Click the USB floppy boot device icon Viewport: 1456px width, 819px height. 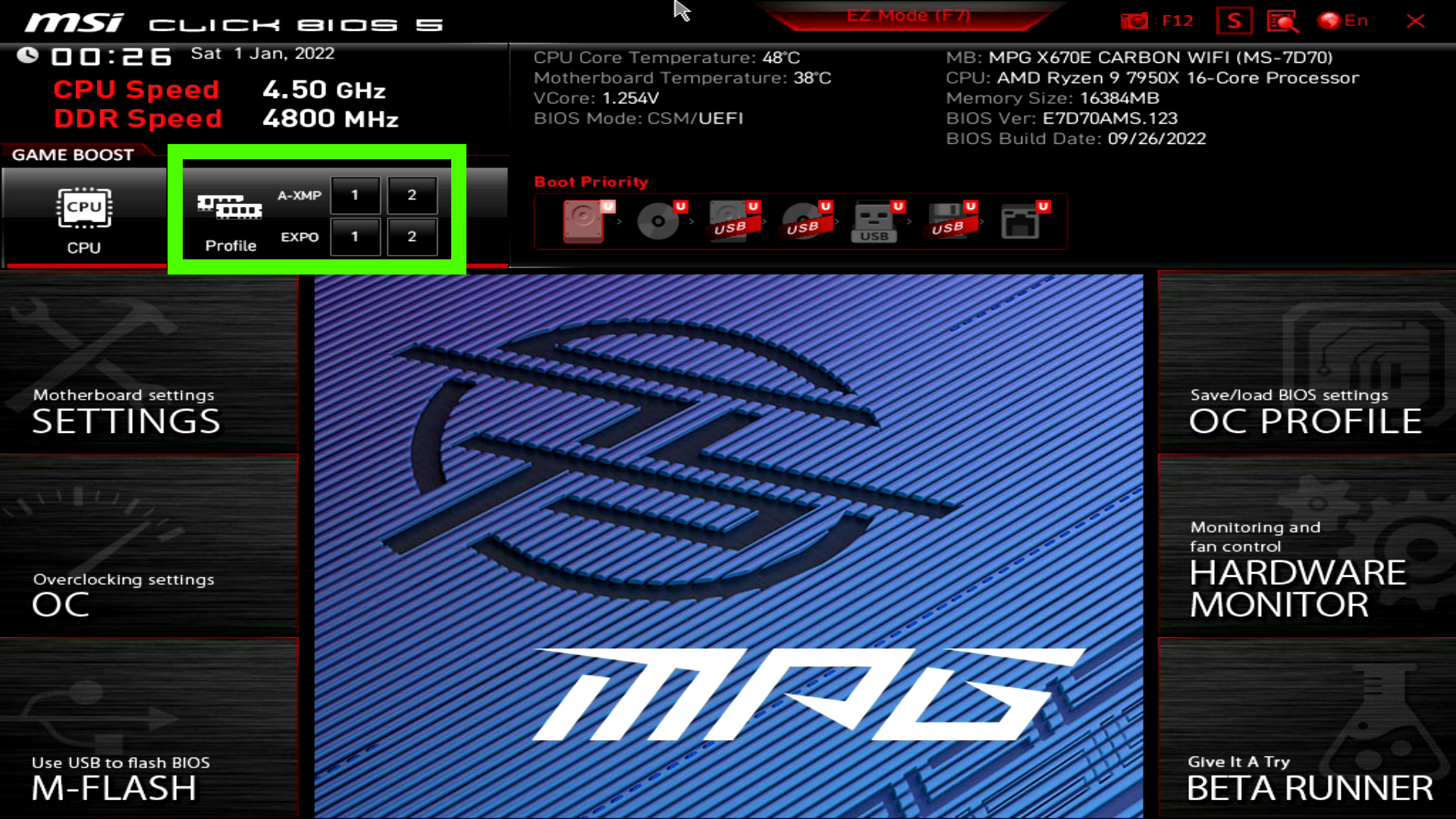pos(948,221)
